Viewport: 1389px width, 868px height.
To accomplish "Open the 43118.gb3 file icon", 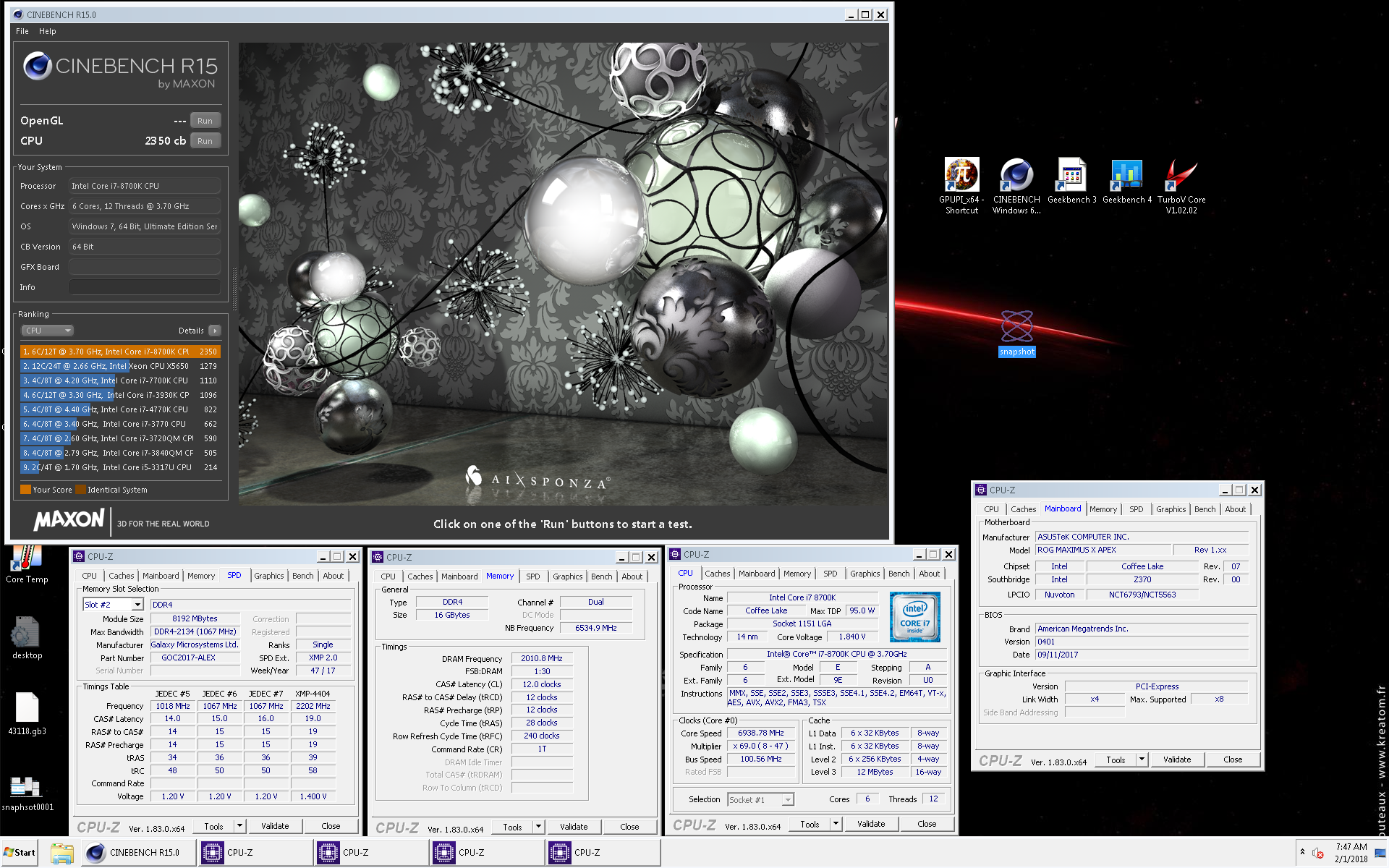I will 27,708.
